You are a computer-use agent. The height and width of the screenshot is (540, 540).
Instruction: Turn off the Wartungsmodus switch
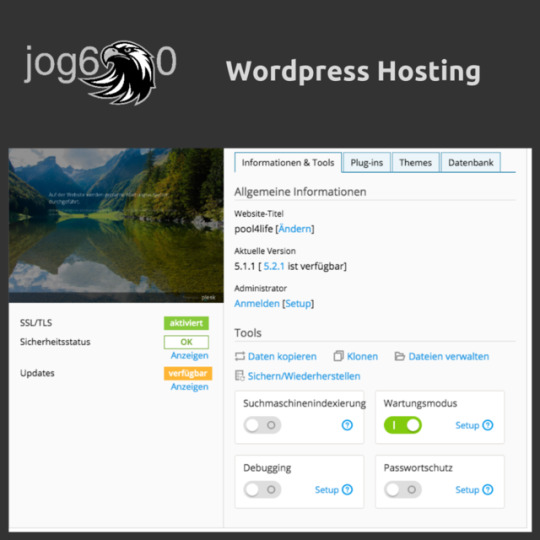tap(403, 425)
